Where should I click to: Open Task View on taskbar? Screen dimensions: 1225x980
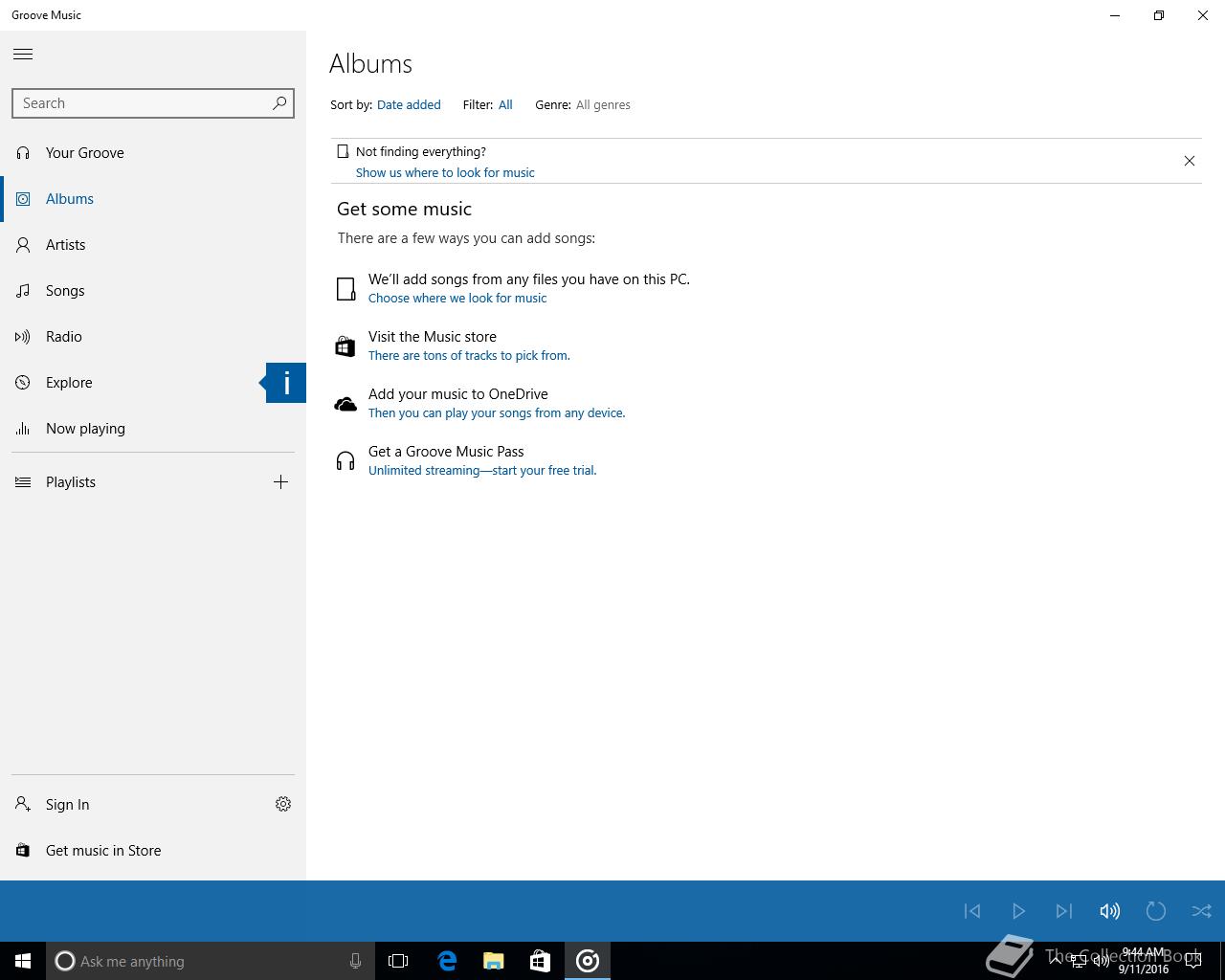398,961
